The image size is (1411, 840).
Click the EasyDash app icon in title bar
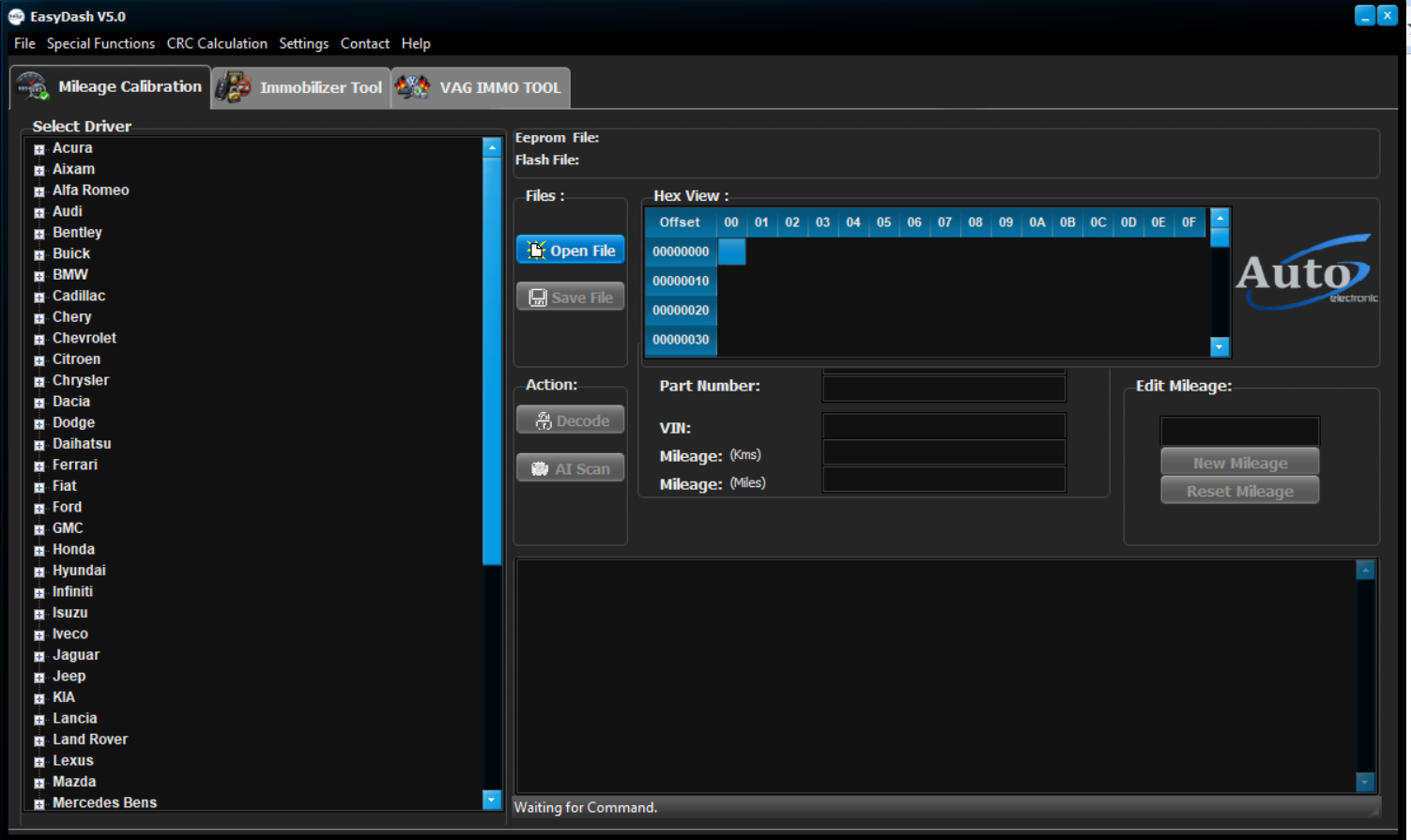click(x=16, y=16)
